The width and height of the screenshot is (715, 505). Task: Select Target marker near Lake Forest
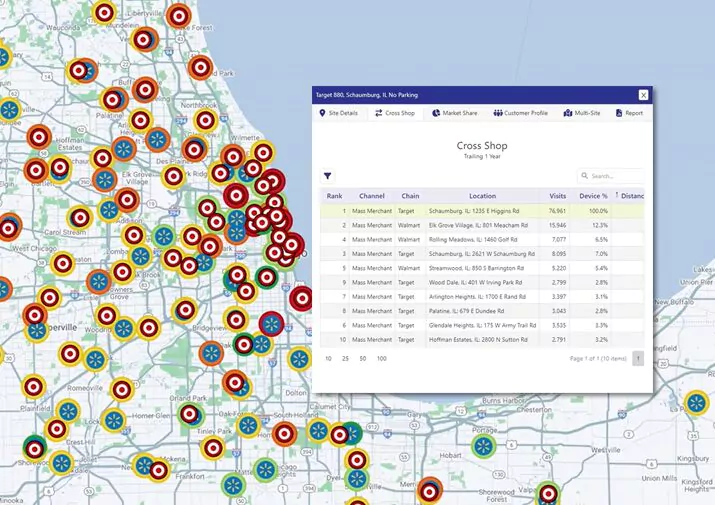click(x=178, y=16)
